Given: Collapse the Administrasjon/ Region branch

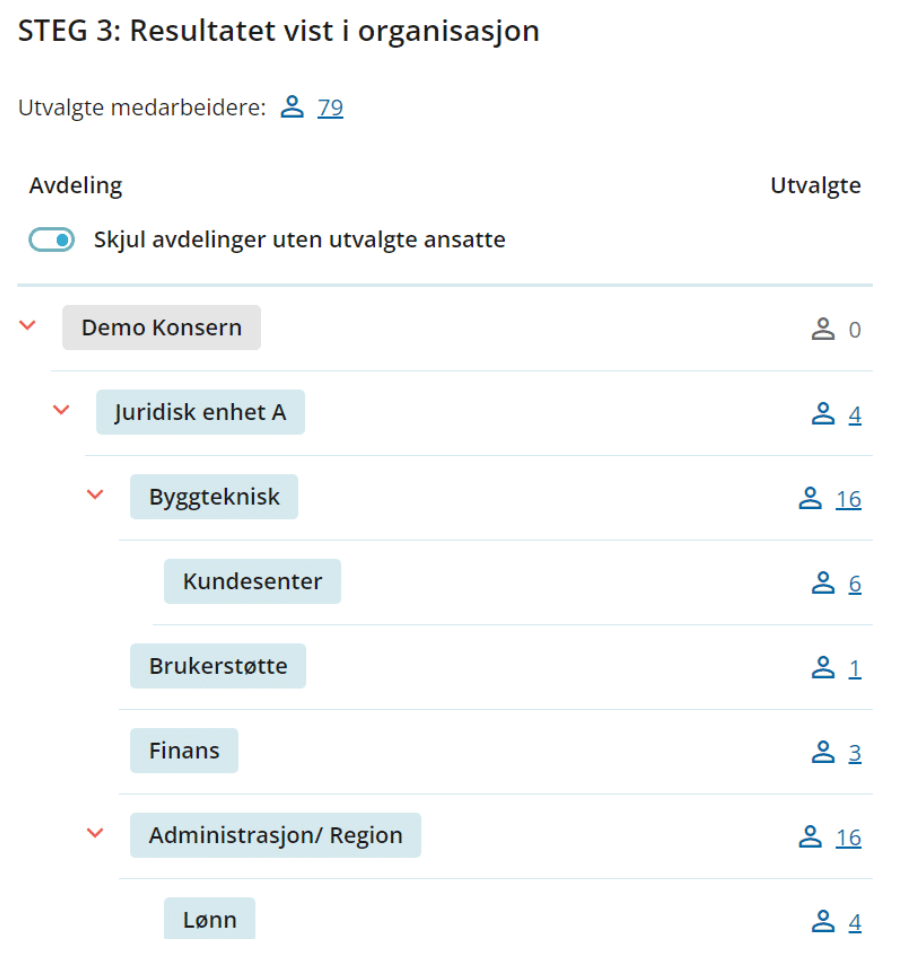Looking at the screenshot, I should click(x=95, y=833).
